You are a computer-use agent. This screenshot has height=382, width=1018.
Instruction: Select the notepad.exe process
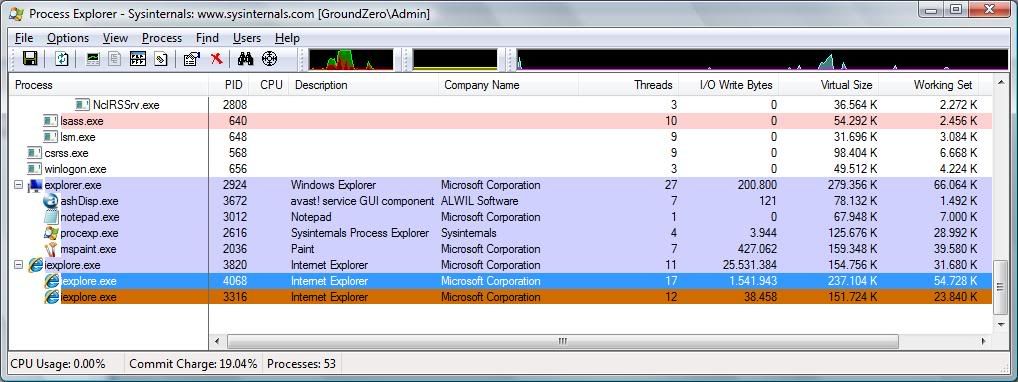pyautogui.click(x=90, y=217)
